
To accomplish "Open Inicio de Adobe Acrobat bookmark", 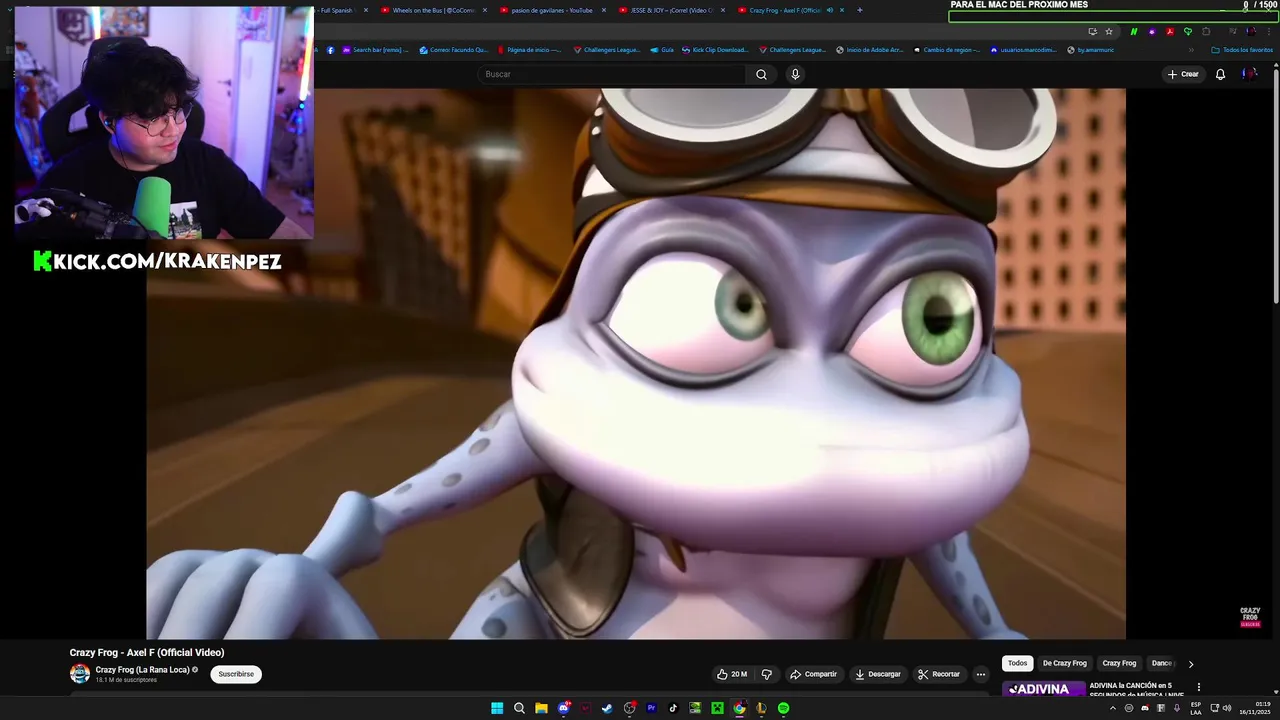I will 870,49.
